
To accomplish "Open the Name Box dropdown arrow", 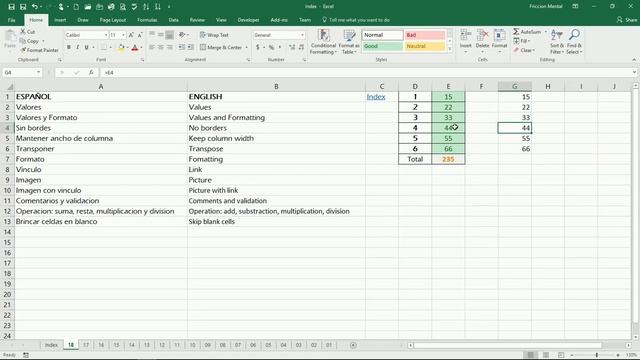I will coord(38,72).
